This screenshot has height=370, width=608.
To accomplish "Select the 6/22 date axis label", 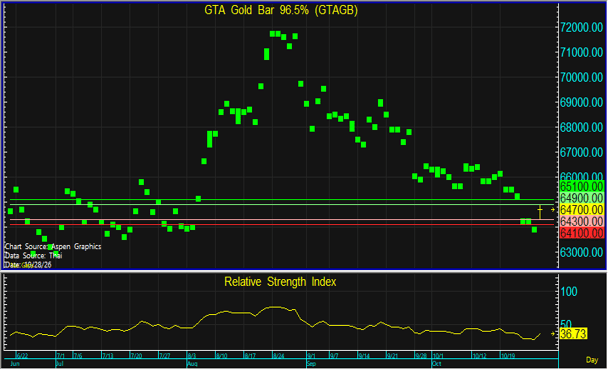I will click(x=22, y=356).
